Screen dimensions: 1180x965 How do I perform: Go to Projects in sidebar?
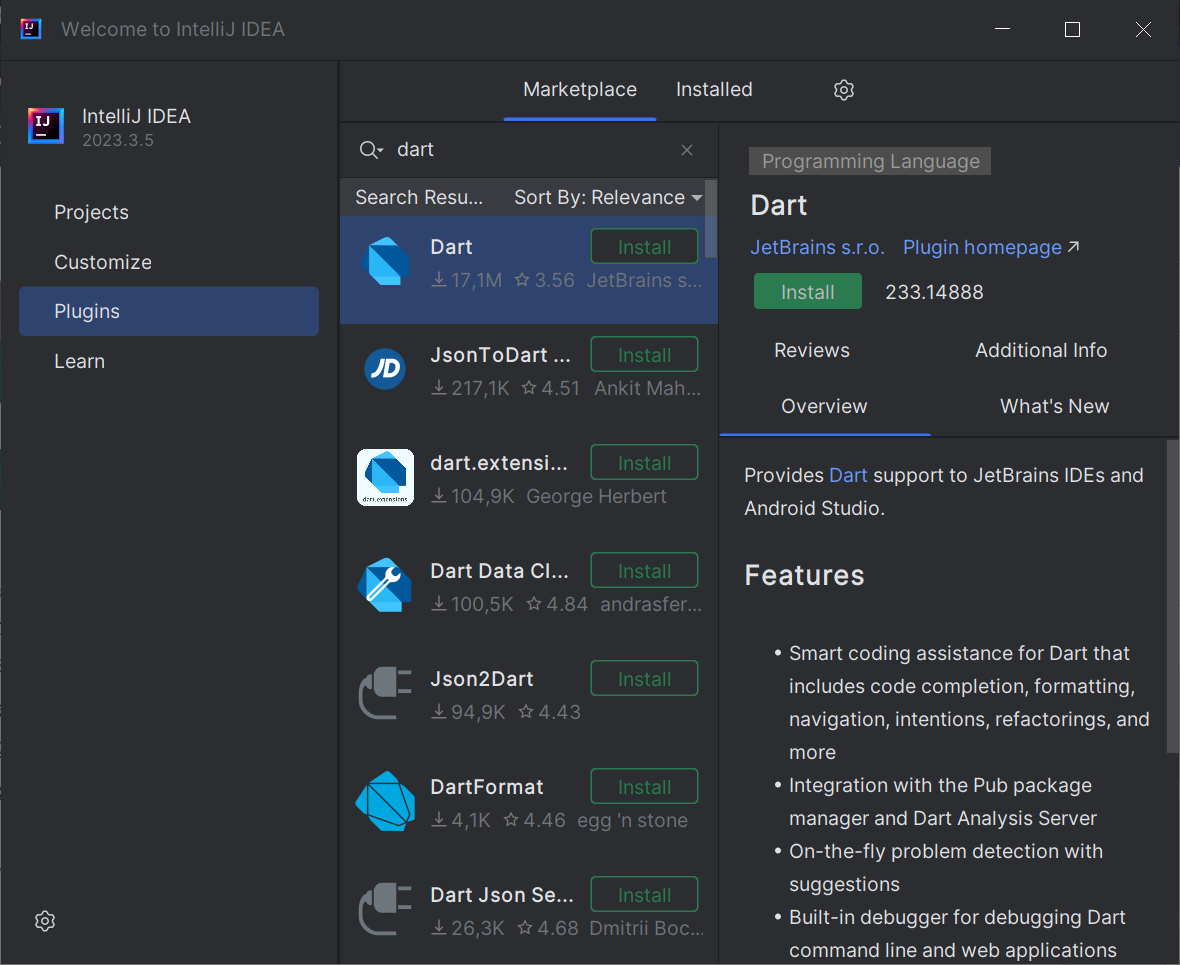coord(91,212)
